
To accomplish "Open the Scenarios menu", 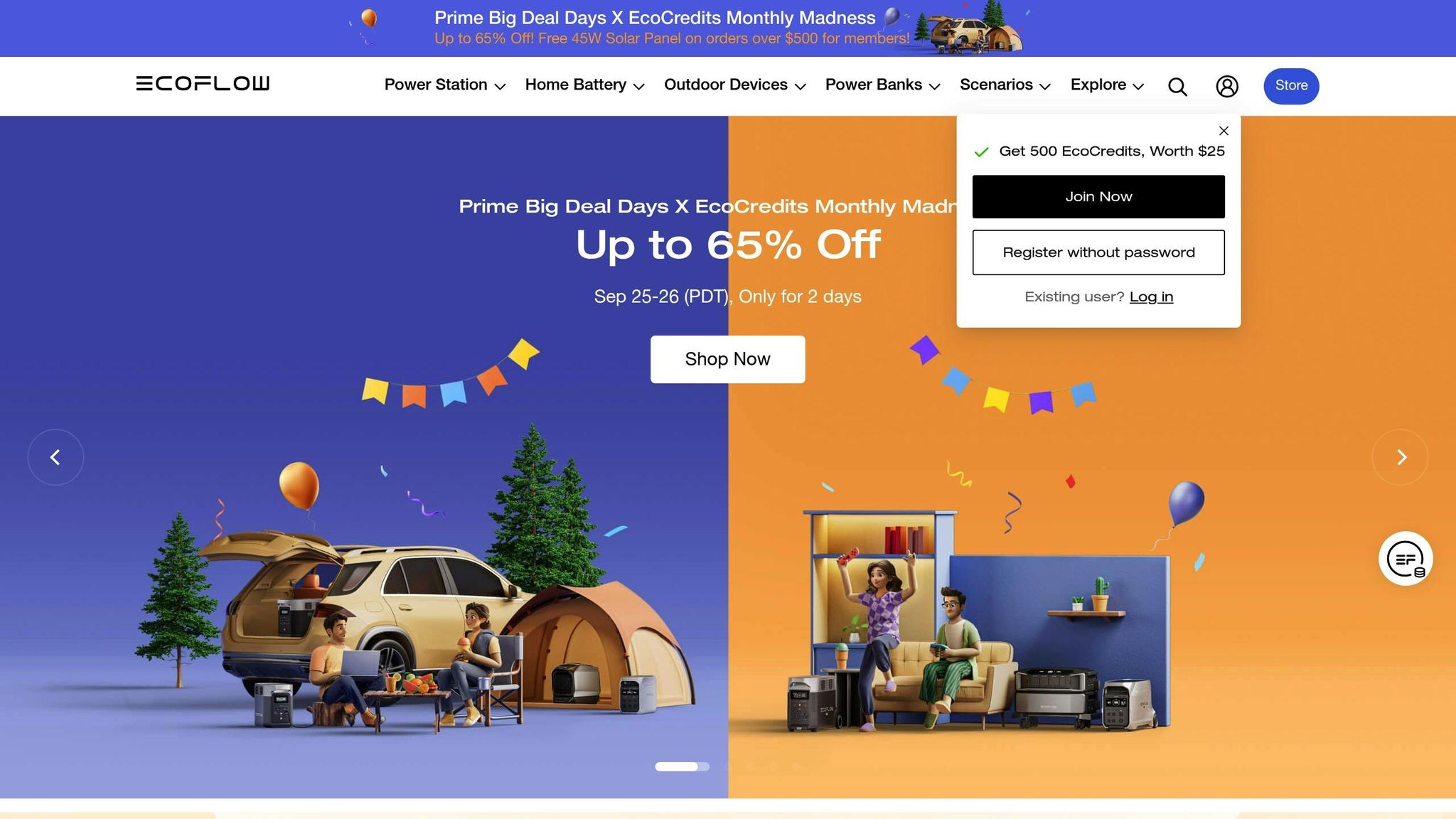I will [1005, 85].
